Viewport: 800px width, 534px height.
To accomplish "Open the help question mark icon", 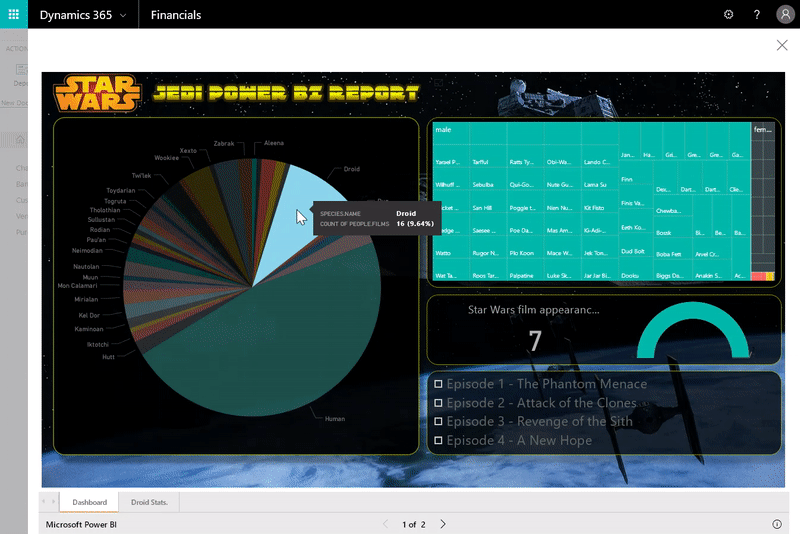I will tap(757, 14).
